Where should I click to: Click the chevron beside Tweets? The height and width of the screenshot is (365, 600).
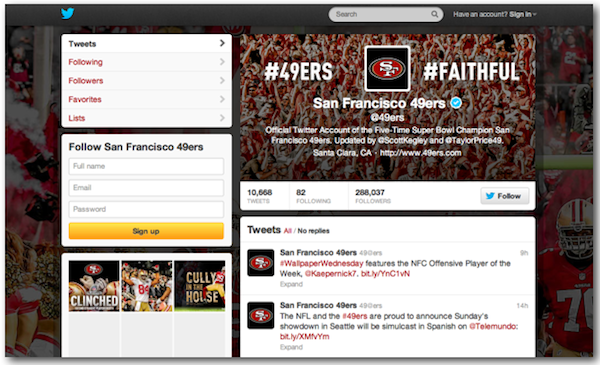pos(222,43)
